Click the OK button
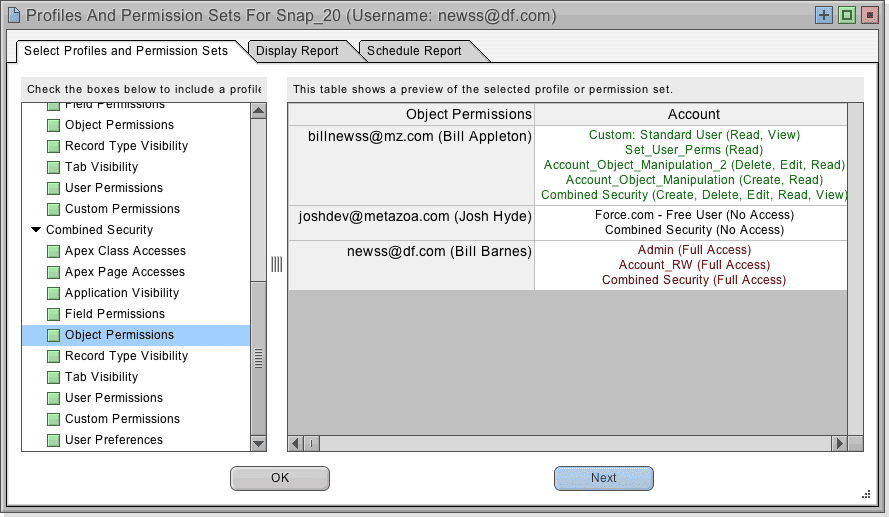Image resolution: width=889 pixels, height=517 pixels. pyautogui.click(x=280, y=478)
